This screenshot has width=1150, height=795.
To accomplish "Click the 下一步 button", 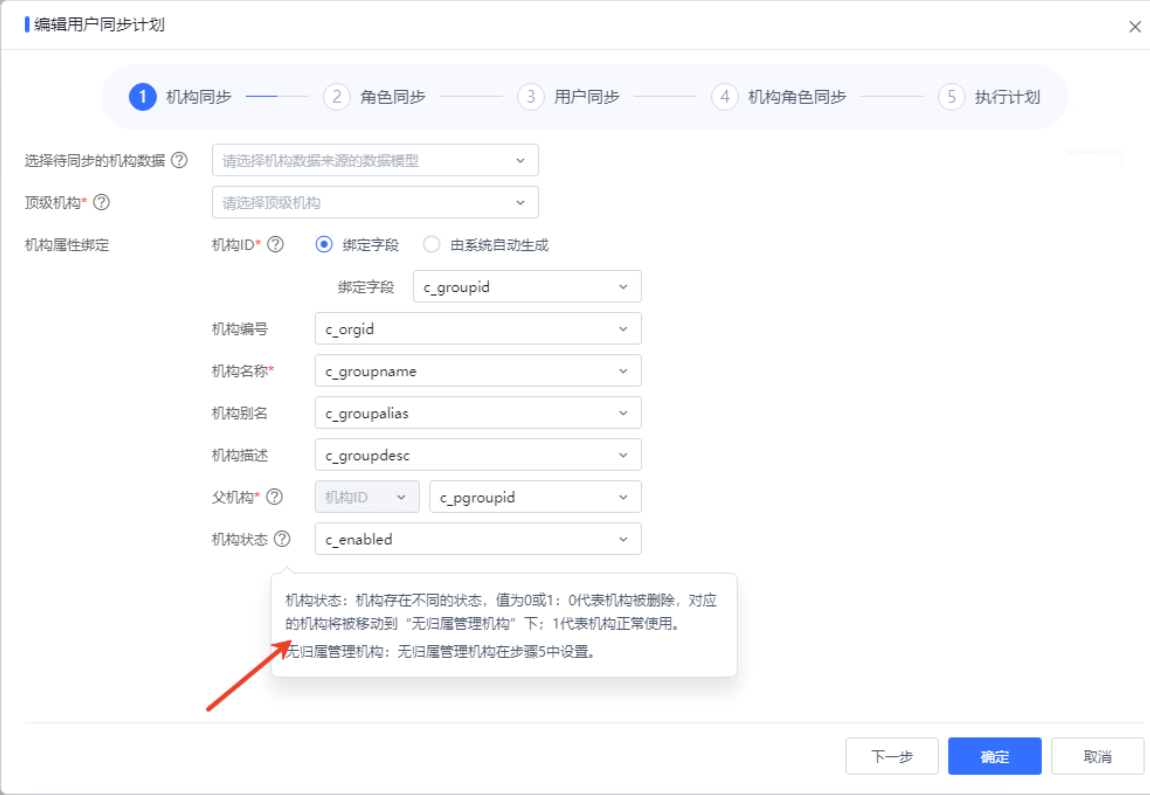I will [891, 756].
